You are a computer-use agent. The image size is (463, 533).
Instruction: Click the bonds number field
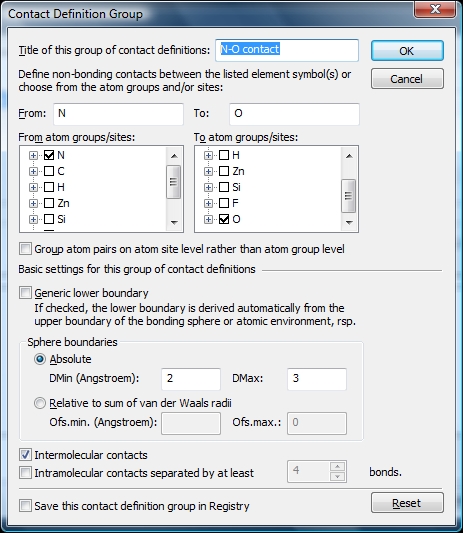tap(309, 471)
